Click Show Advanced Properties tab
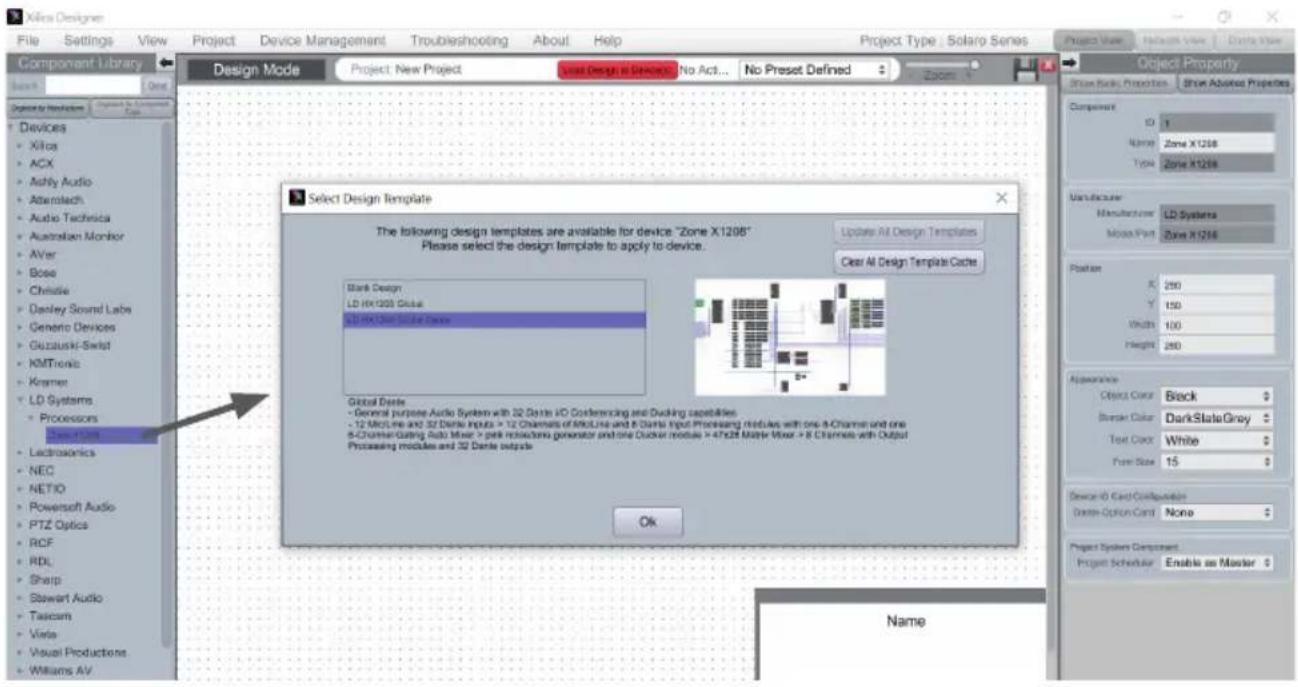Screen dimensions: 1298x687 (1235, 83)
